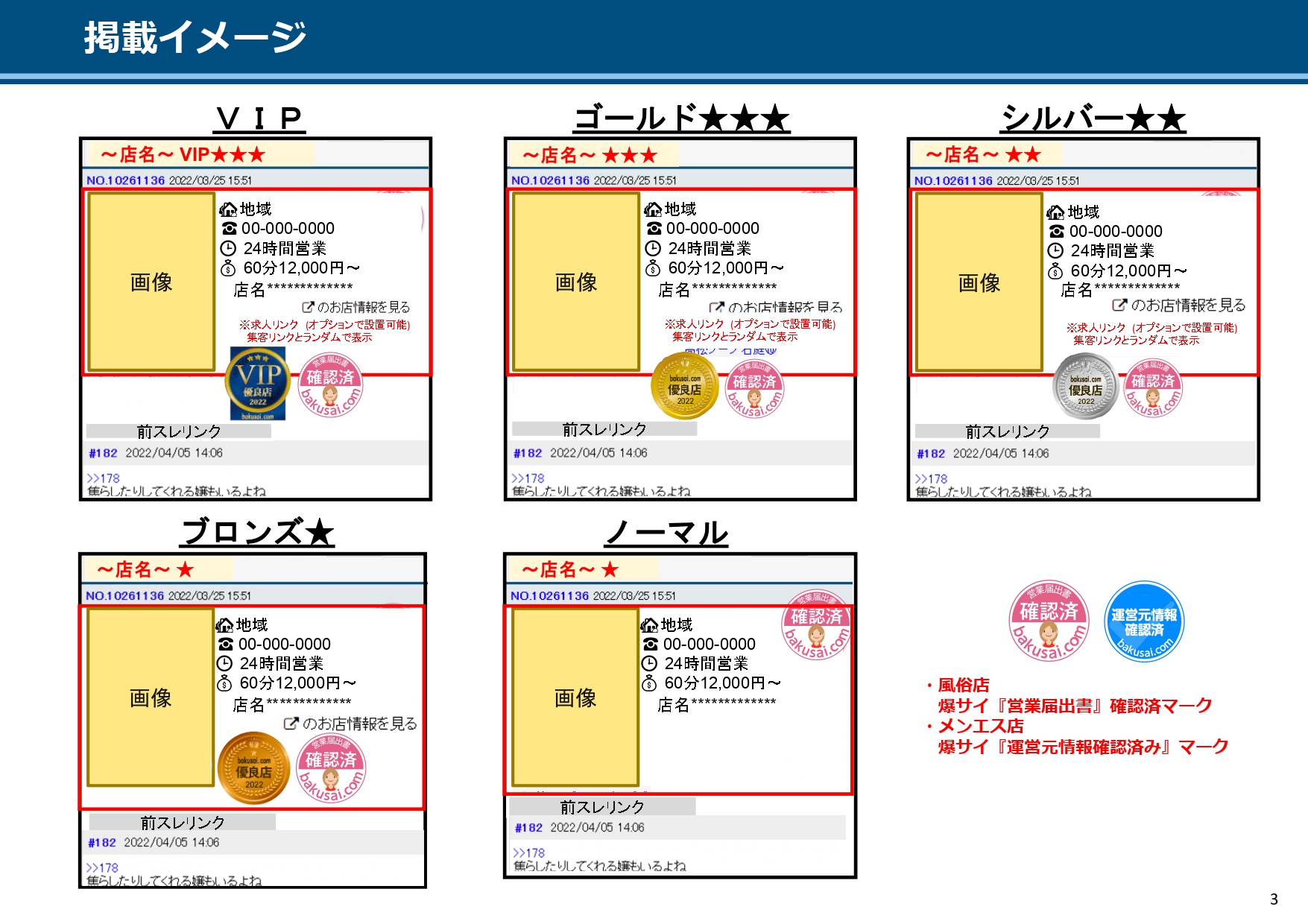
Task: Click the clock icon next to 24時間営業
Action: pyautogui.click(x=230, y=248)
